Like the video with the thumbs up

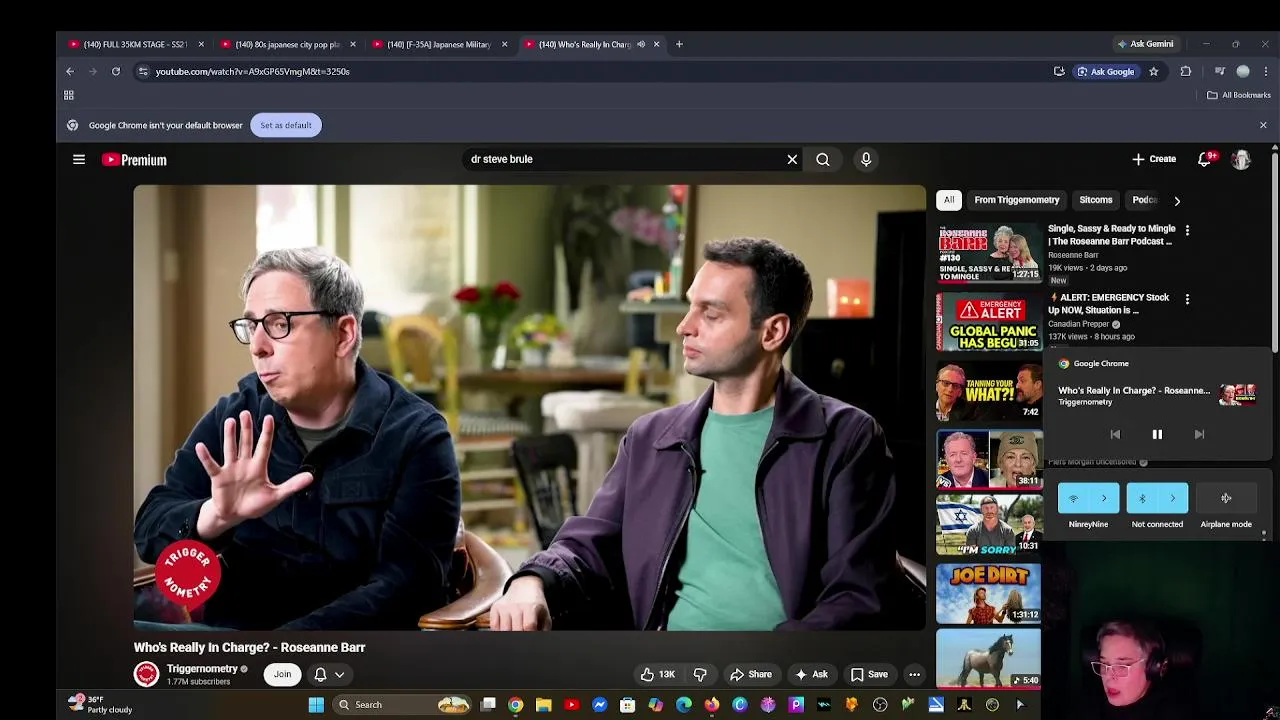(x=657, y=674)
